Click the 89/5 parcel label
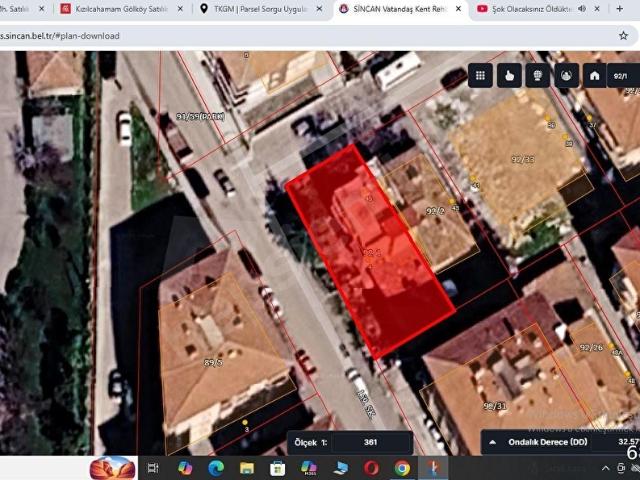The width and height of the screenshot is (640, 480). [213, 362]
